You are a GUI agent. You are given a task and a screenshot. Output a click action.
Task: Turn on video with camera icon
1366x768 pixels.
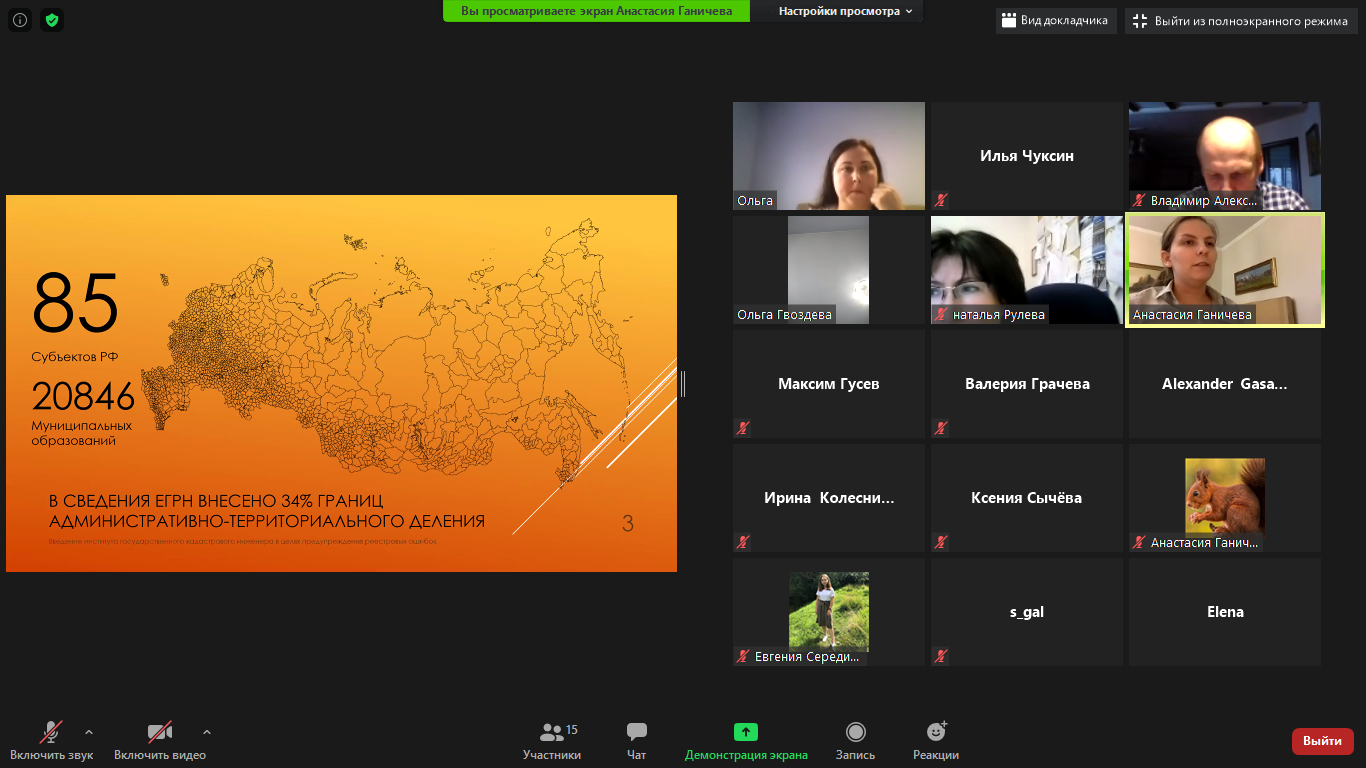(160, 733)
